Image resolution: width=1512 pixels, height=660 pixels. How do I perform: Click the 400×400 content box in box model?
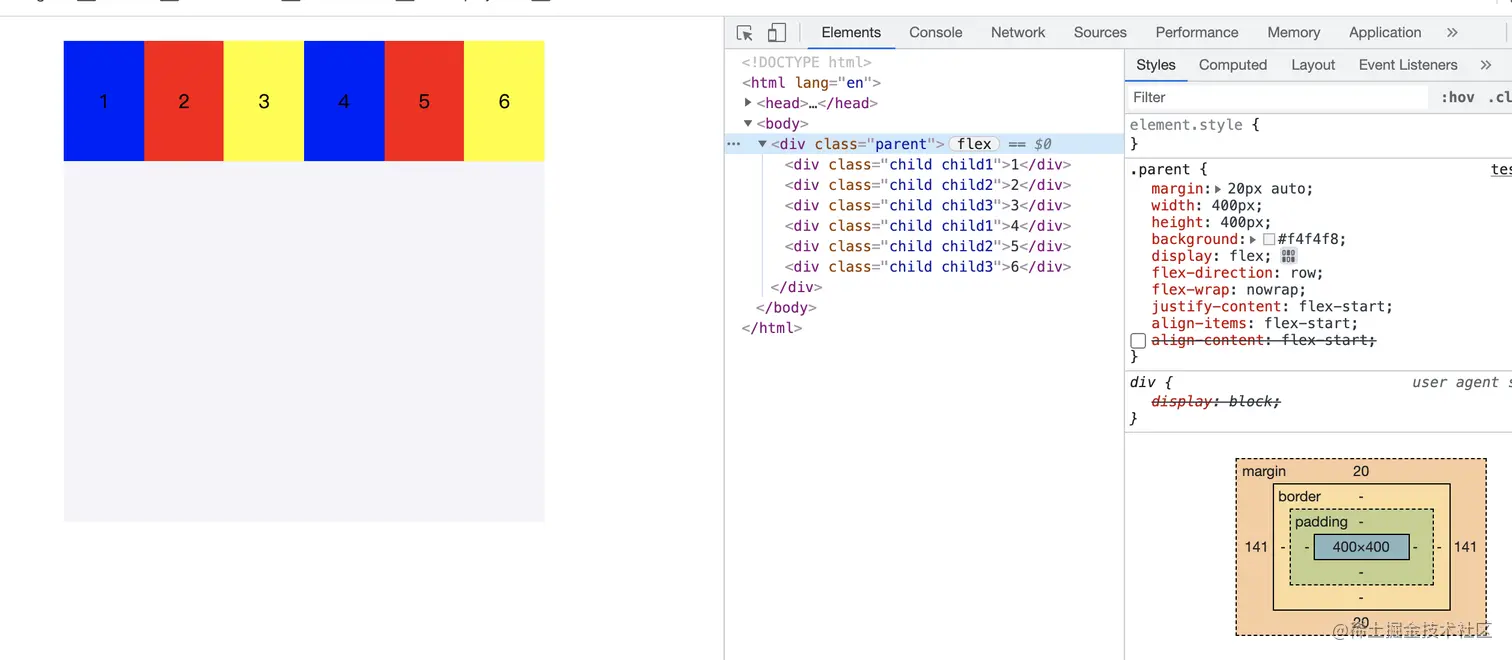(x=1361, y=547)
